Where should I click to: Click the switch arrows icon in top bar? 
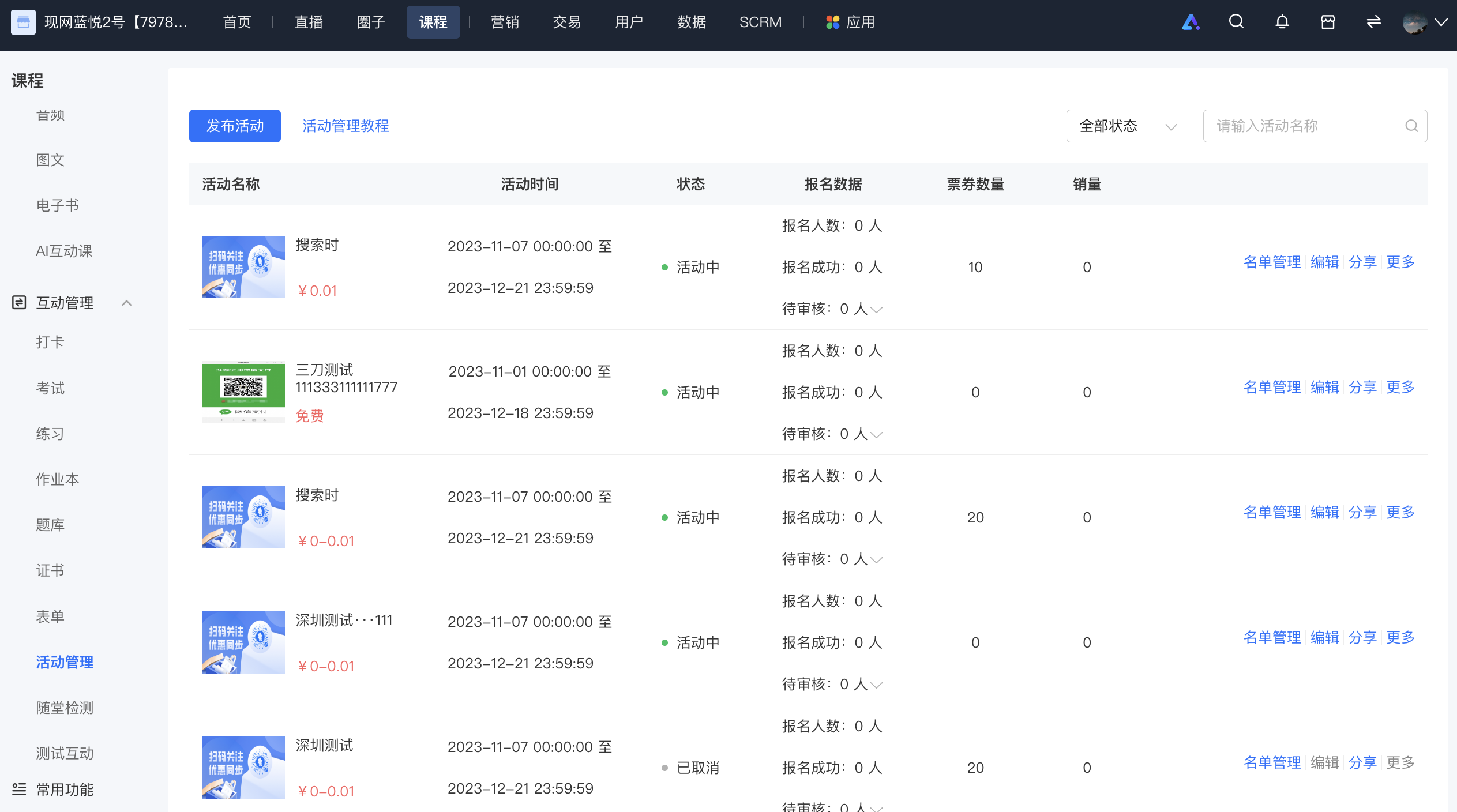pos(1373,22)
